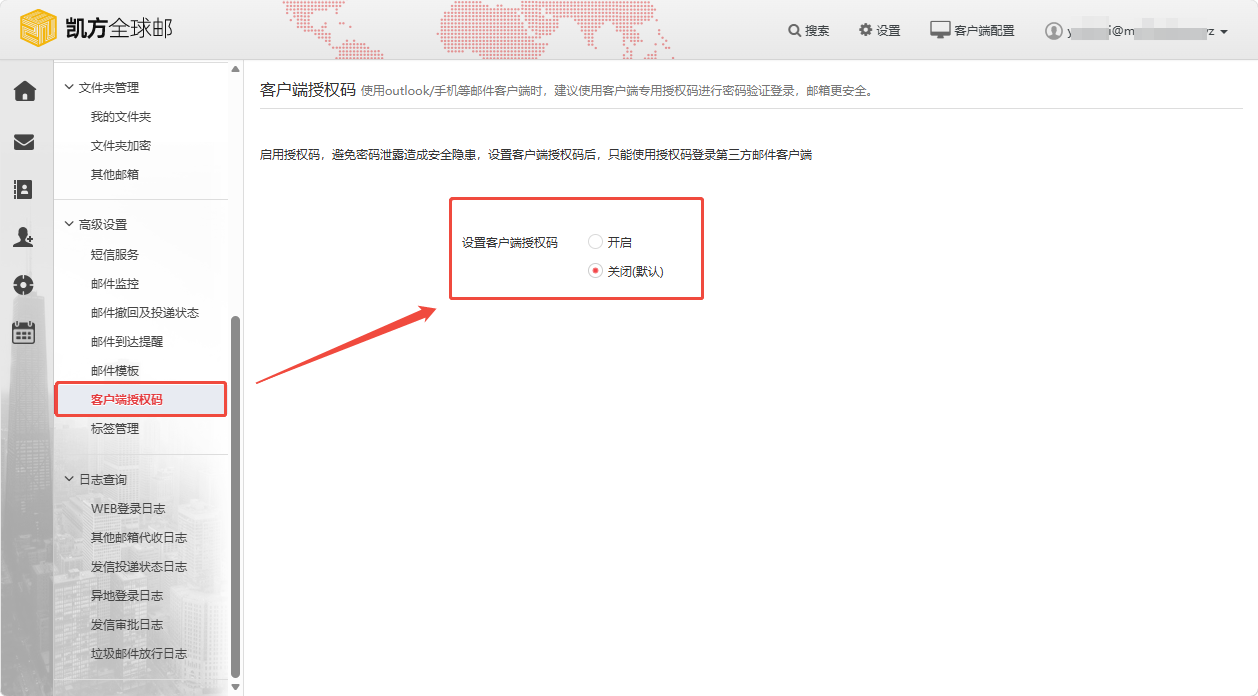
Task: Click the search magnifier icon
Action: 794,30
